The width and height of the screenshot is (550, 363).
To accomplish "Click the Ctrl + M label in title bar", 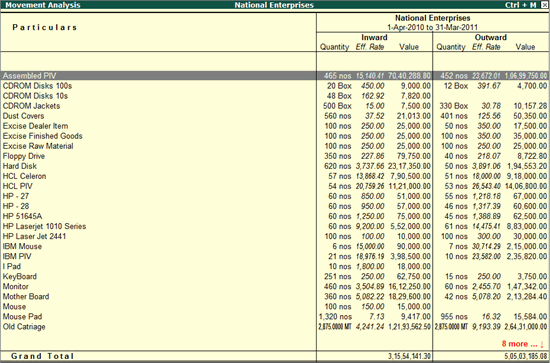I will click(521, 5).
